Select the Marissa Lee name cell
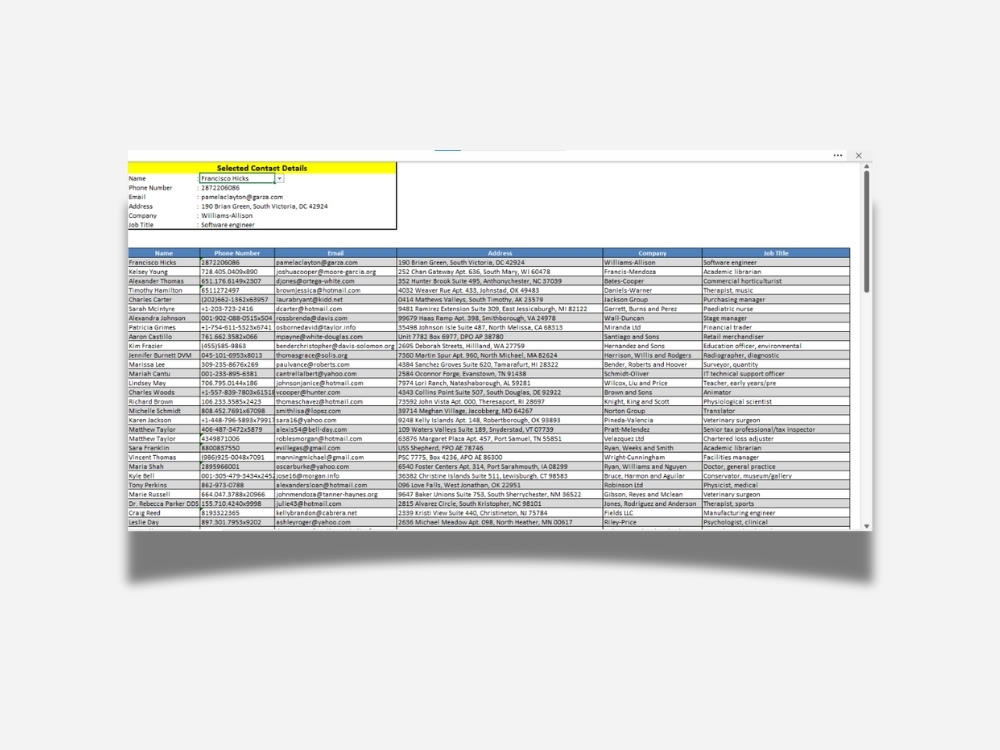The height and width of the screenshot is (750, 1000). click(x=164, y=365)
